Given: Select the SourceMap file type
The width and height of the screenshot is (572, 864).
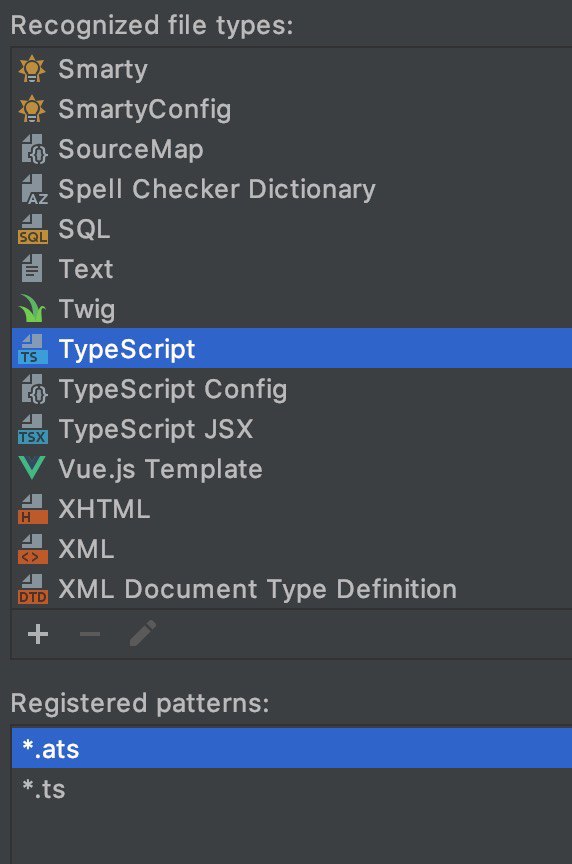Looking at the screenshot, I should [x=292, y=149].
